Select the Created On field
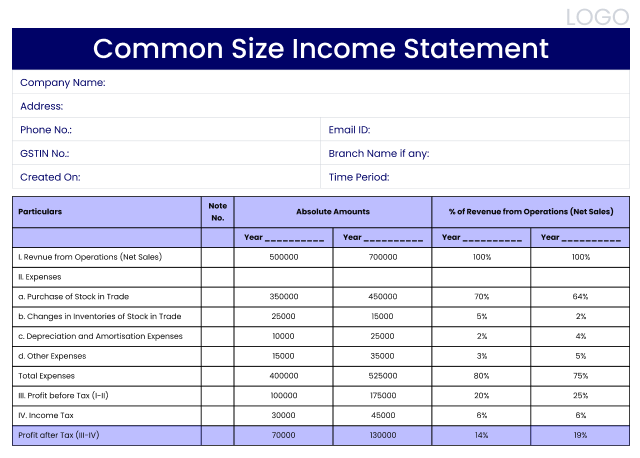 167,177
